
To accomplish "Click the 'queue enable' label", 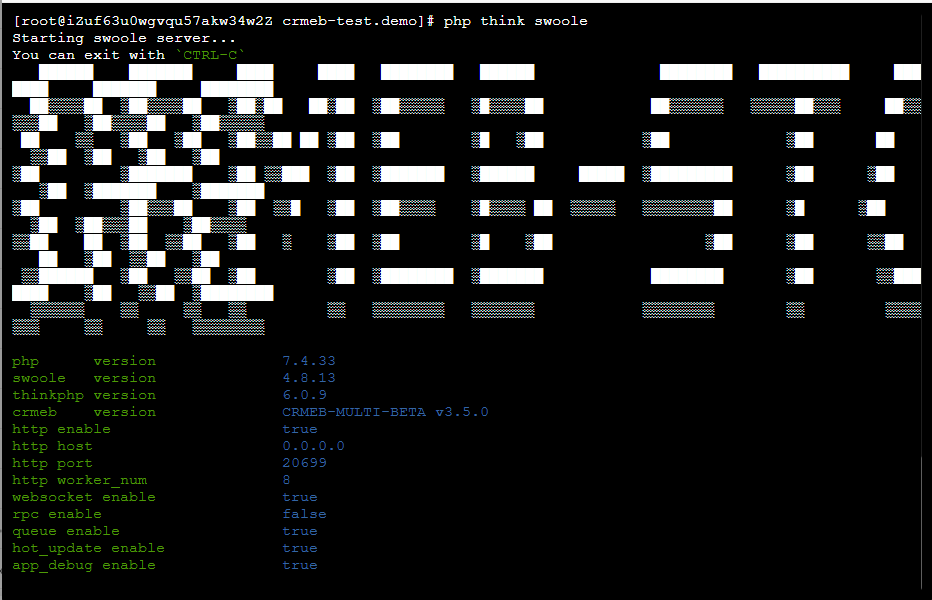I will pos(66,531).
